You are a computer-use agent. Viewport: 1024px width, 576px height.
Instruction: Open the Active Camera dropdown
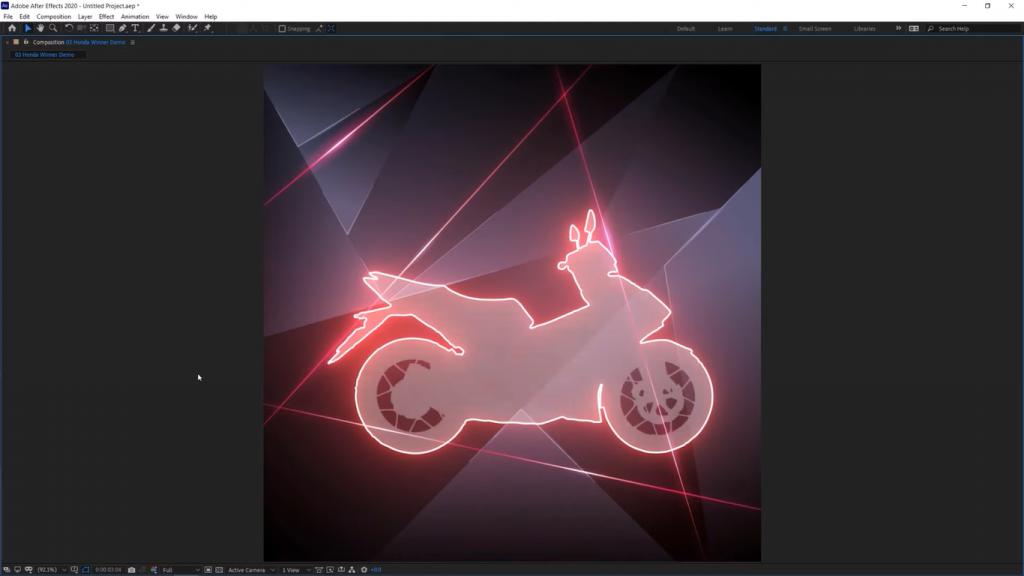[250, 570]
